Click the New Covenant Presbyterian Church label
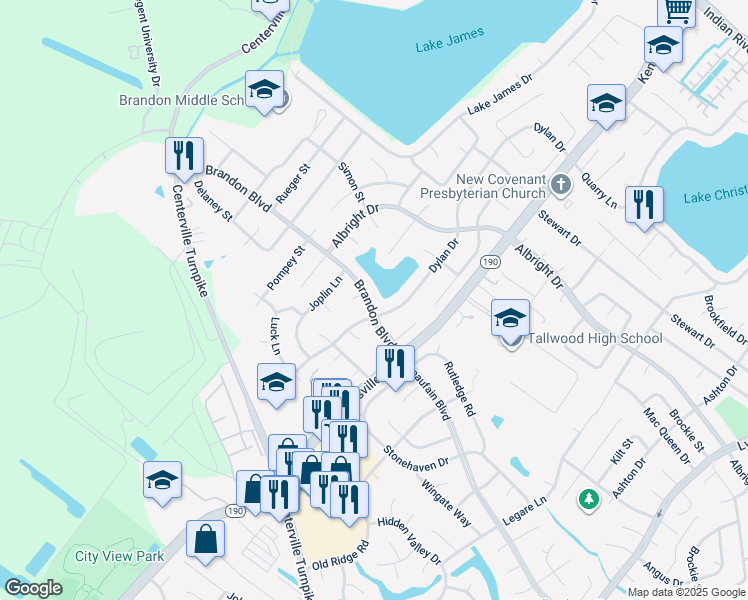This screenshot has width=748, height=600. coord(483,186)
